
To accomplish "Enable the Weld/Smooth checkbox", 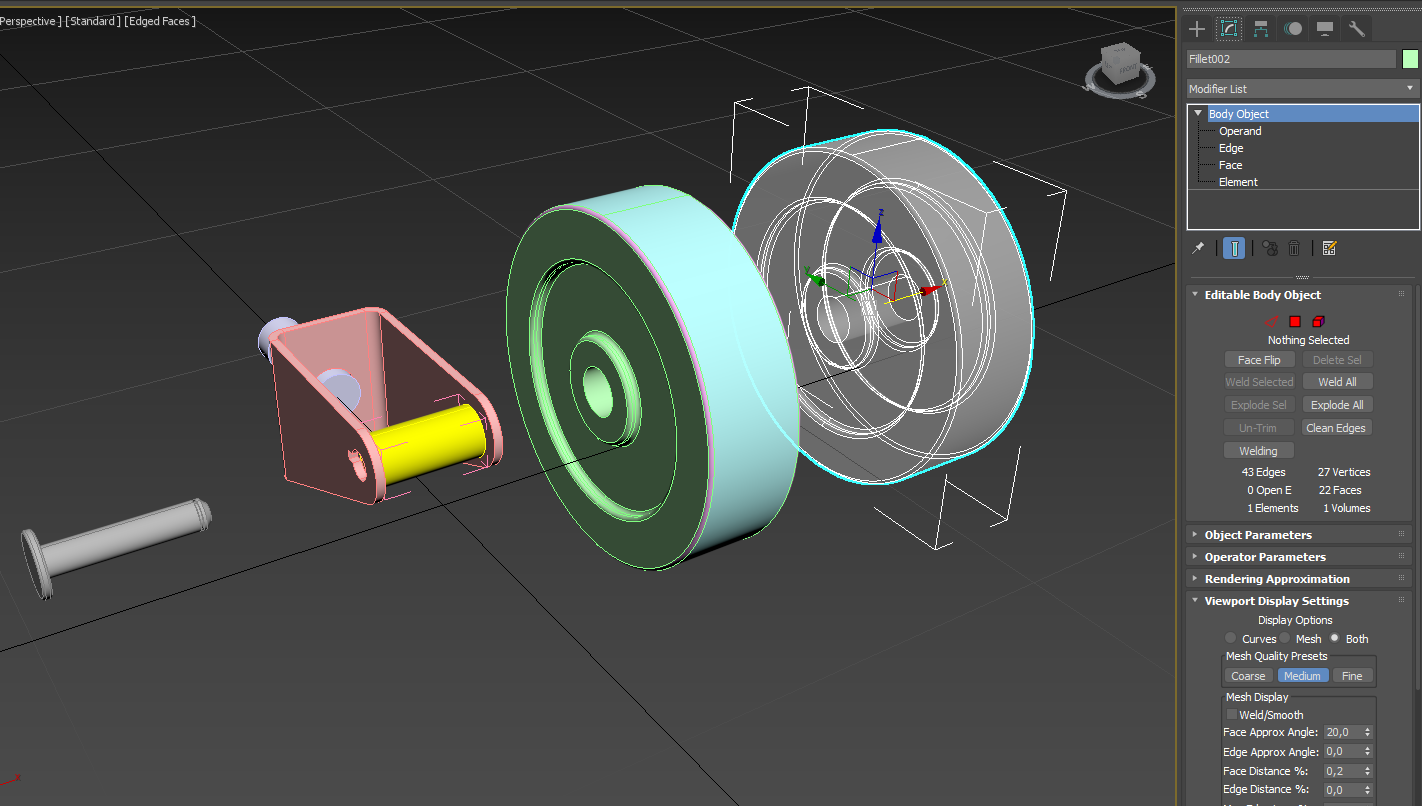I will [x=1231, y=714].
